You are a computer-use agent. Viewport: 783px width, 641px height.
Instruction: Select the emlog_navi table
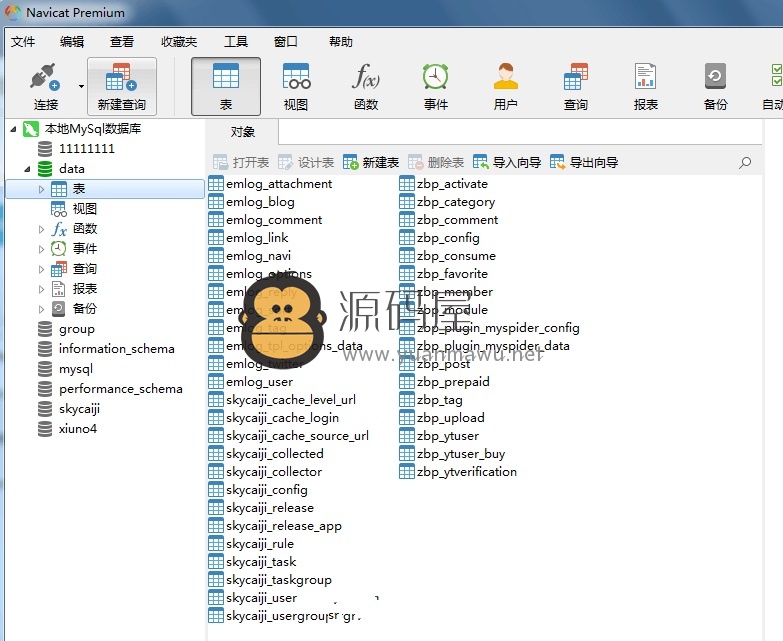click(x=250, y=256)
